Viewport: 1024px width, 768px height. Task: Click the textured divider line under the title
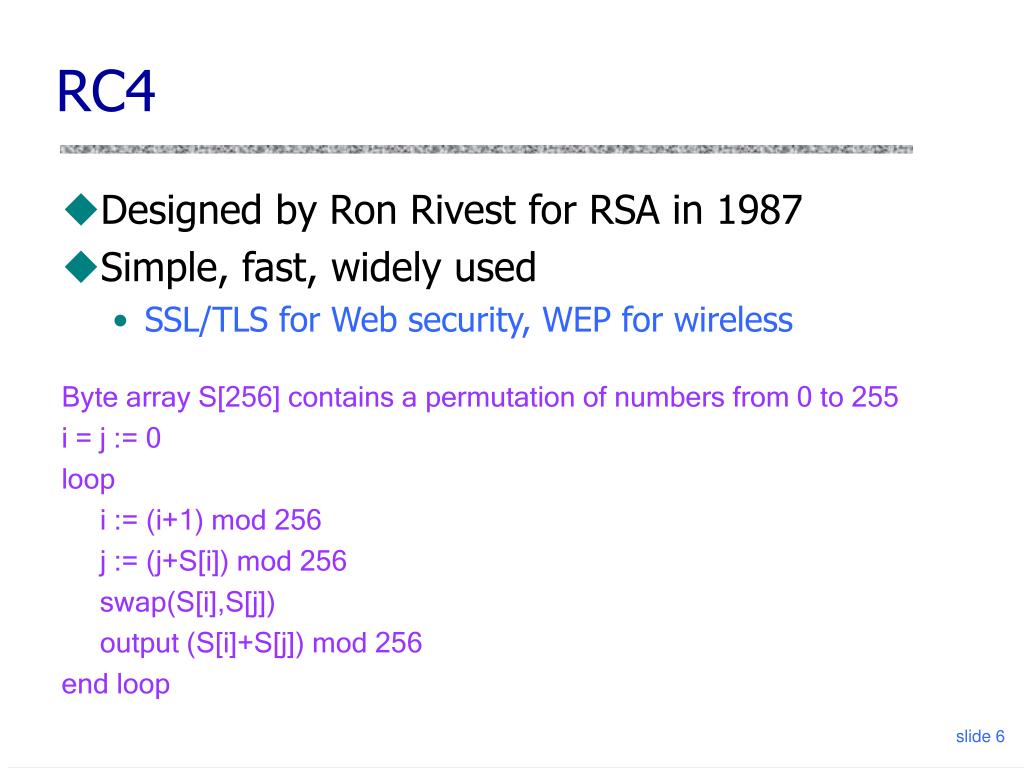486,149
